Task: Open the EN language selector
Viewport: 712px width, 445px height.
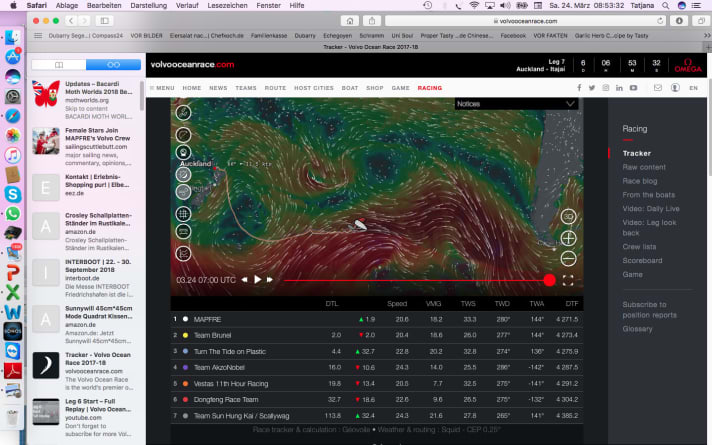Action: 693,88
